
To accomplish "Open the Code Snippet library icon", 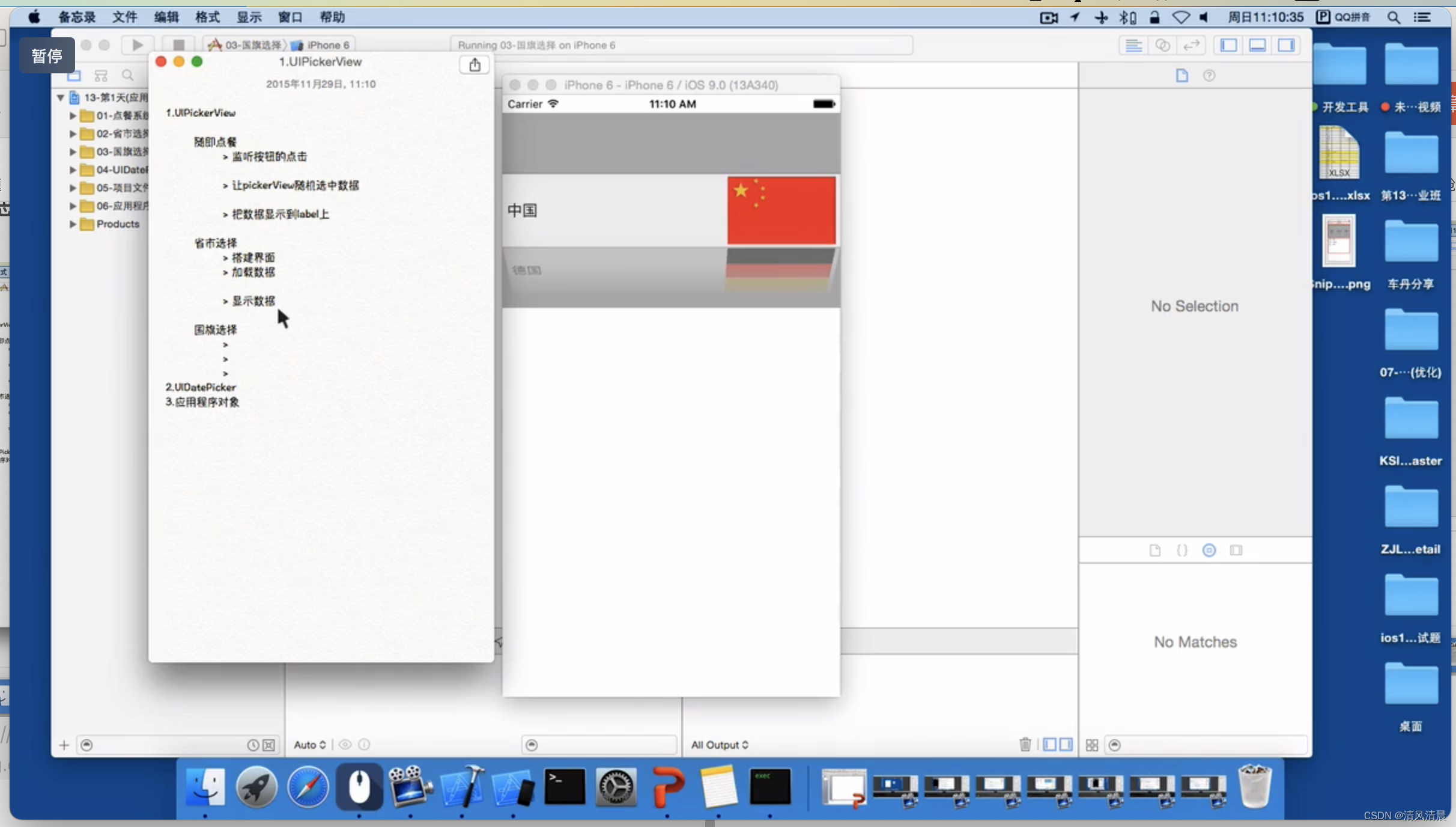I will click(1181, 550).
